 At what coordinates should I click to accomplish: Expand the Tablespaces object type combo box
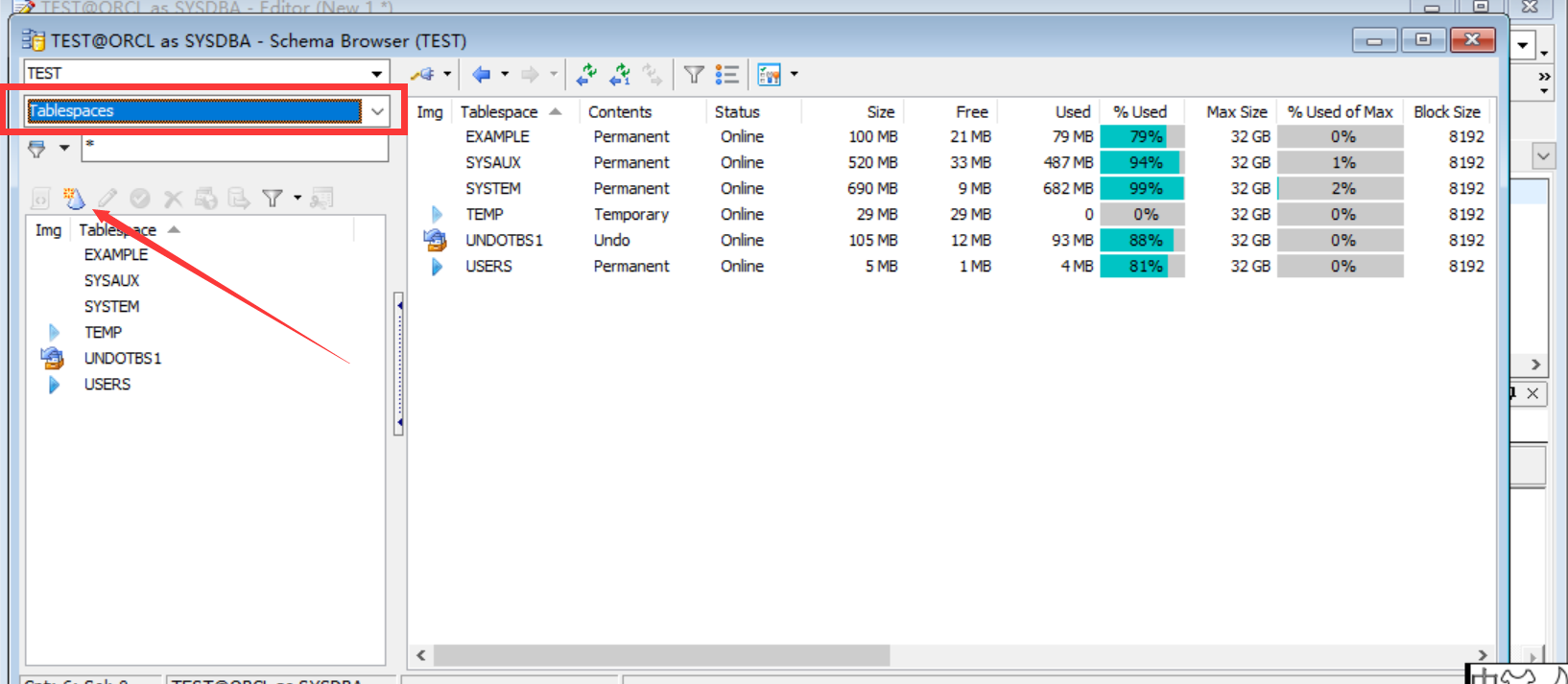click(x=378, y=111)
